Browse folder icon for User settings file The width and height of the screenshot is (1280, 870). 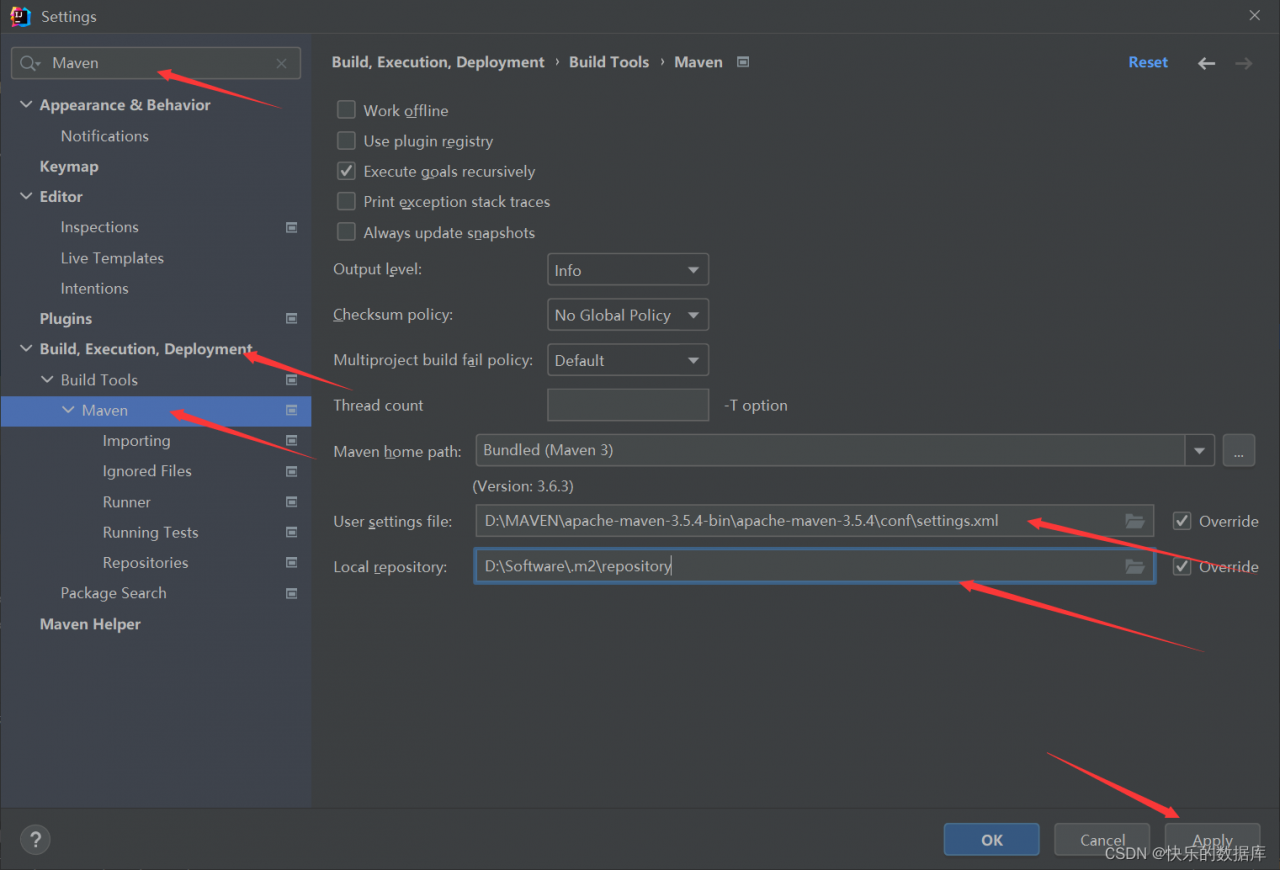(1134, 520)
